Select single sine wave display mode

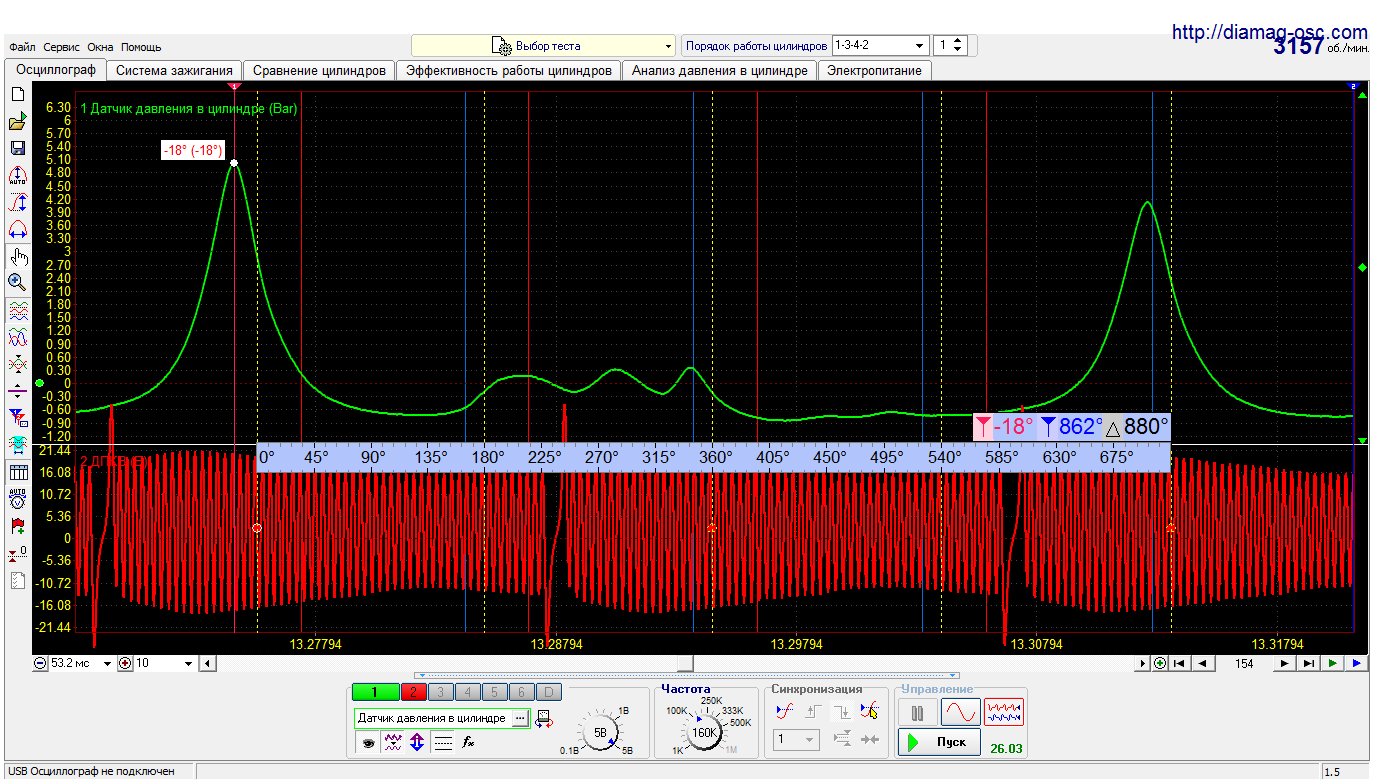(x=960, y=712)
